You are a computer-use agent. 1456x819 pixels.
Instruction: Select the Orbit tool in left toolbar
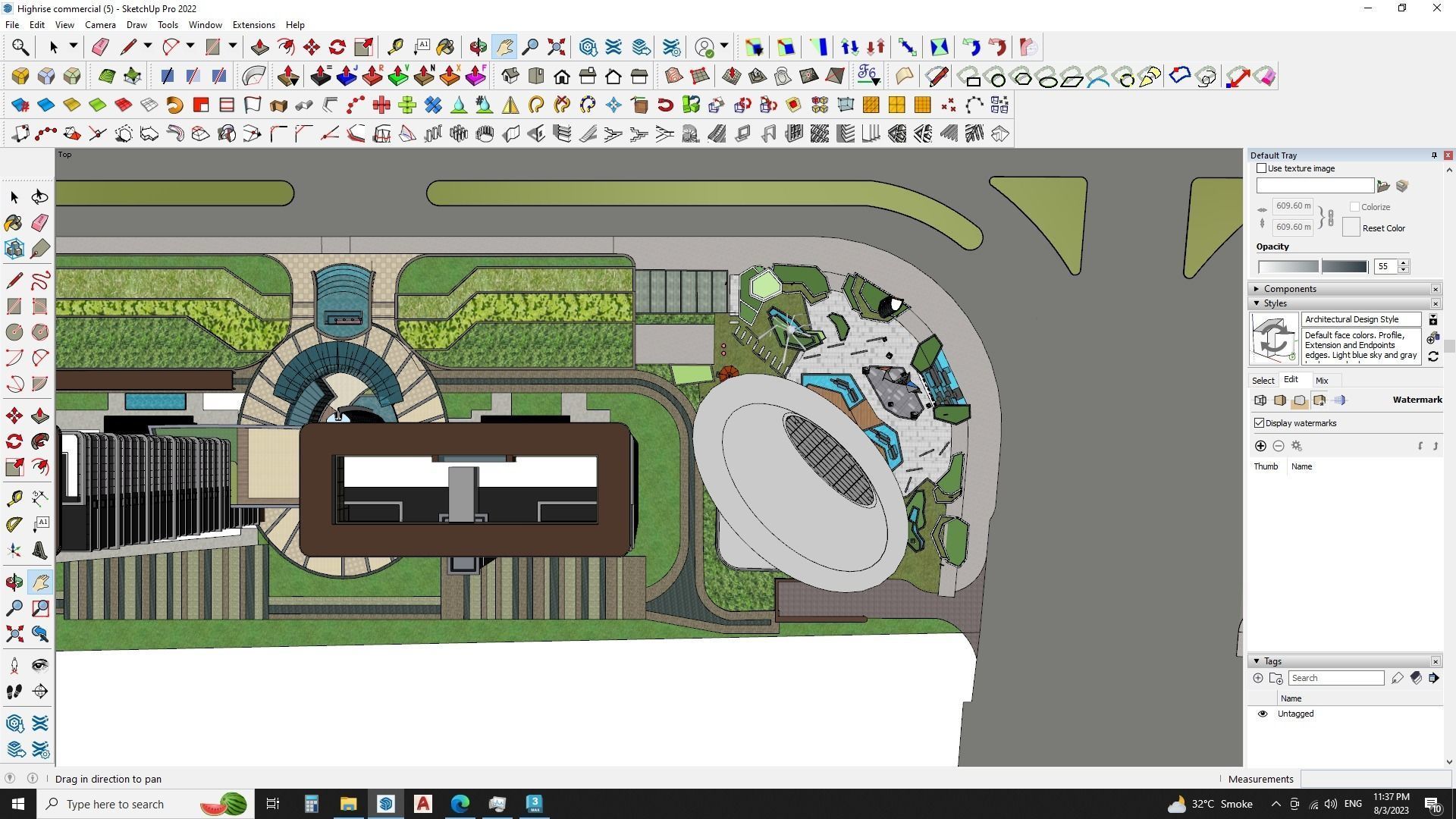pyautogui.click(x=14, y=582)
